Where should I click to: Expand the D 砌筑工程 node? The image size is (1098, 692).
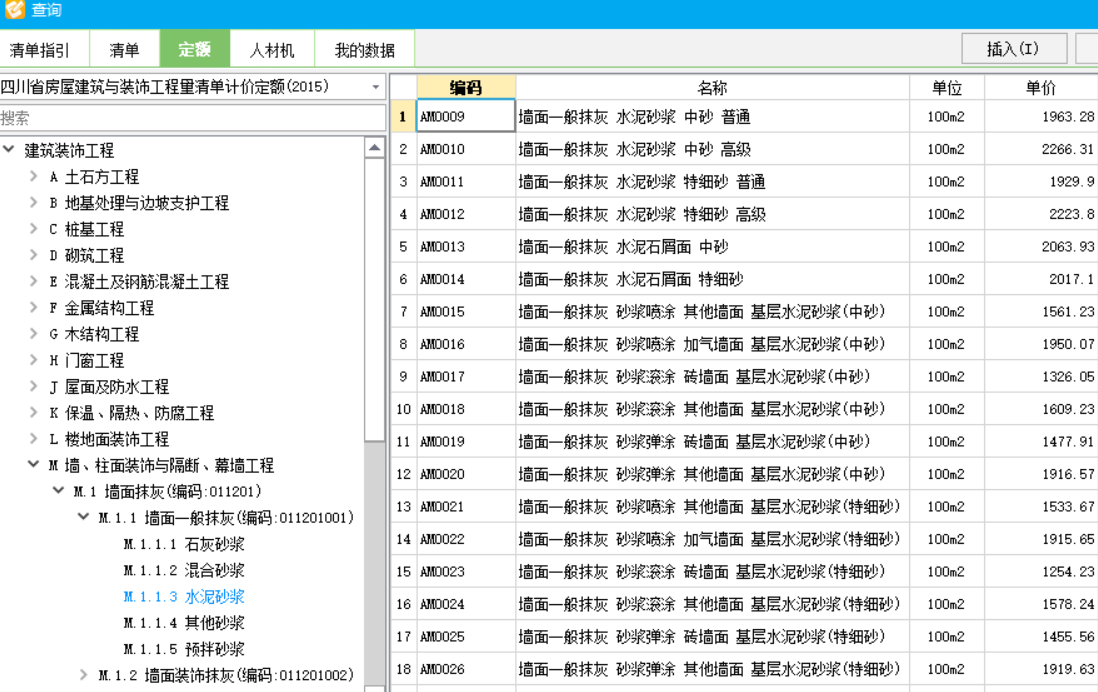[33, 255]
